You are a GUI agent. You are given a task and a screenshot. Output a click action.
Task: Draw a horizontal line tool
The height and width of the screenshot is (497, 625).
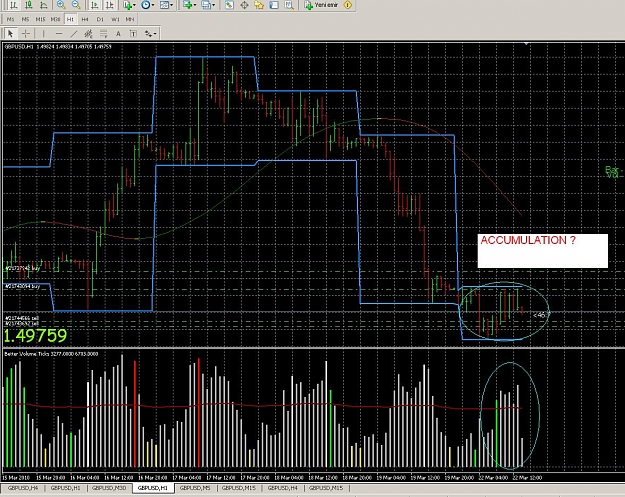click(59, 33)
